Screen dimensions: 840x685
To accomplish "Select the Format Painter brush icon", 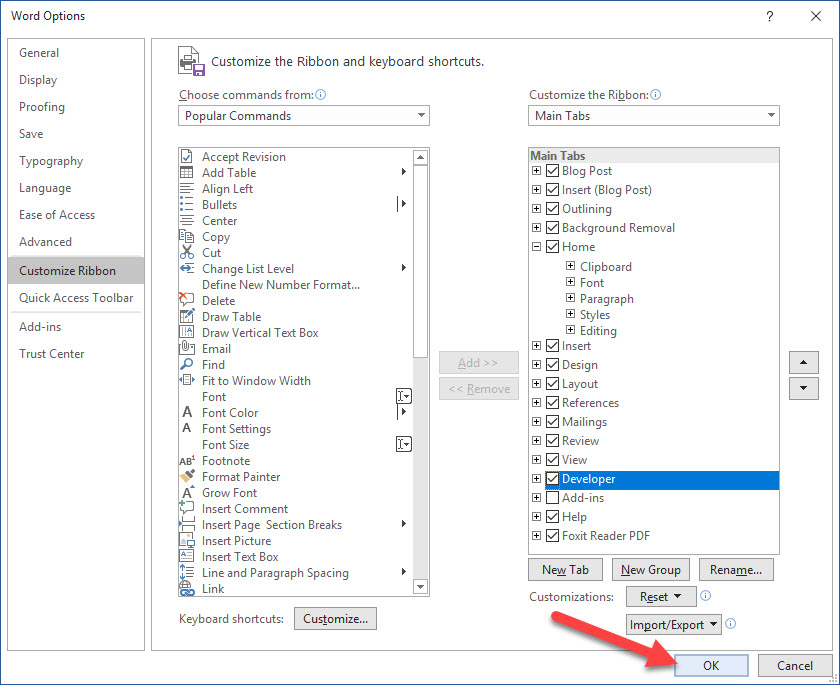I will coord(187,476).
